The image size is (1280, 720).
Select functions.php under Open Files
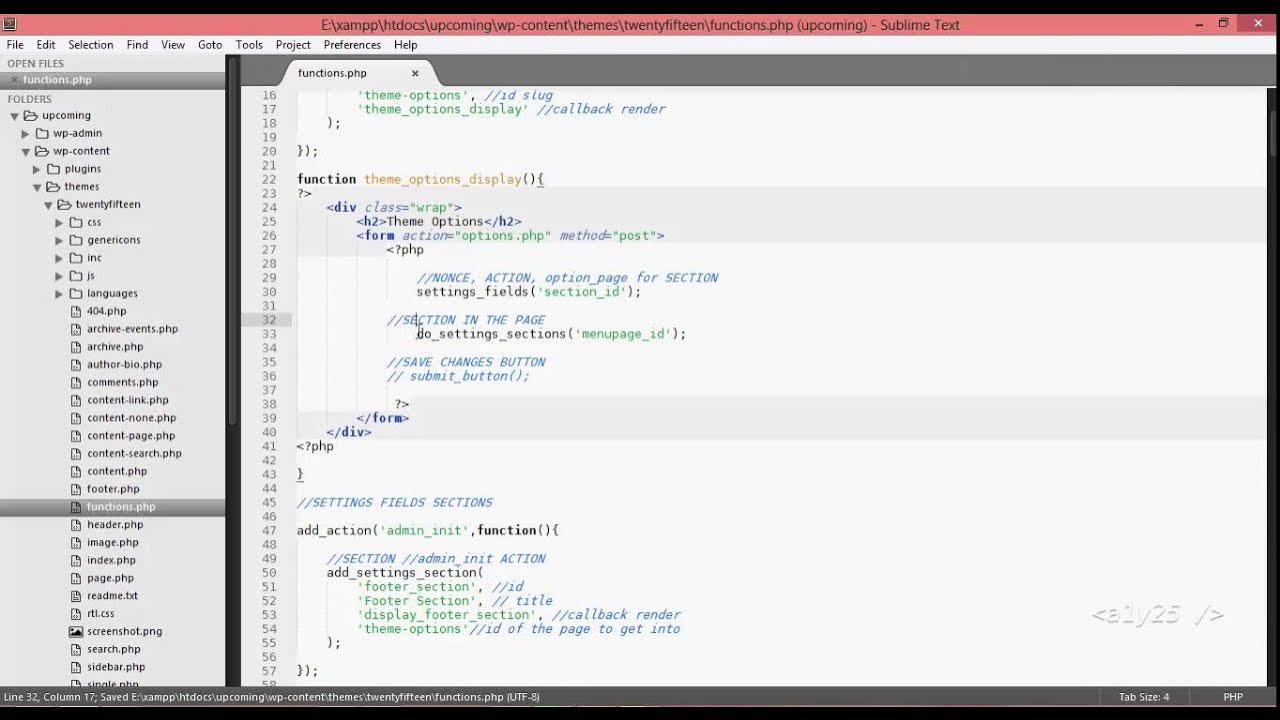57,80
